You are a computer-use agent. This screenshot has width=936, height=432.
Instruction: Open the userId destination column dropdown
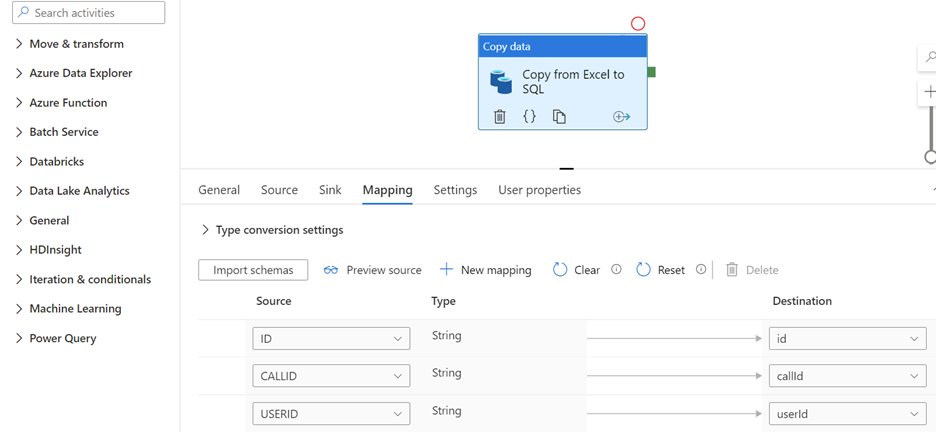click(x=847, y=414)
